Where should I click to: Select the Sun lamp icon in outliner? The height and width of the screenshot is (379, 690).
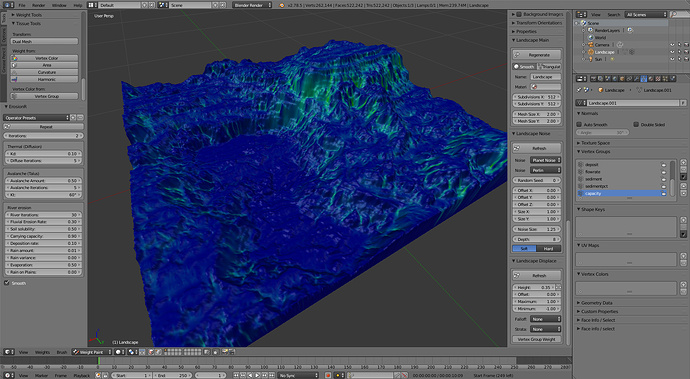coord(591,59)
